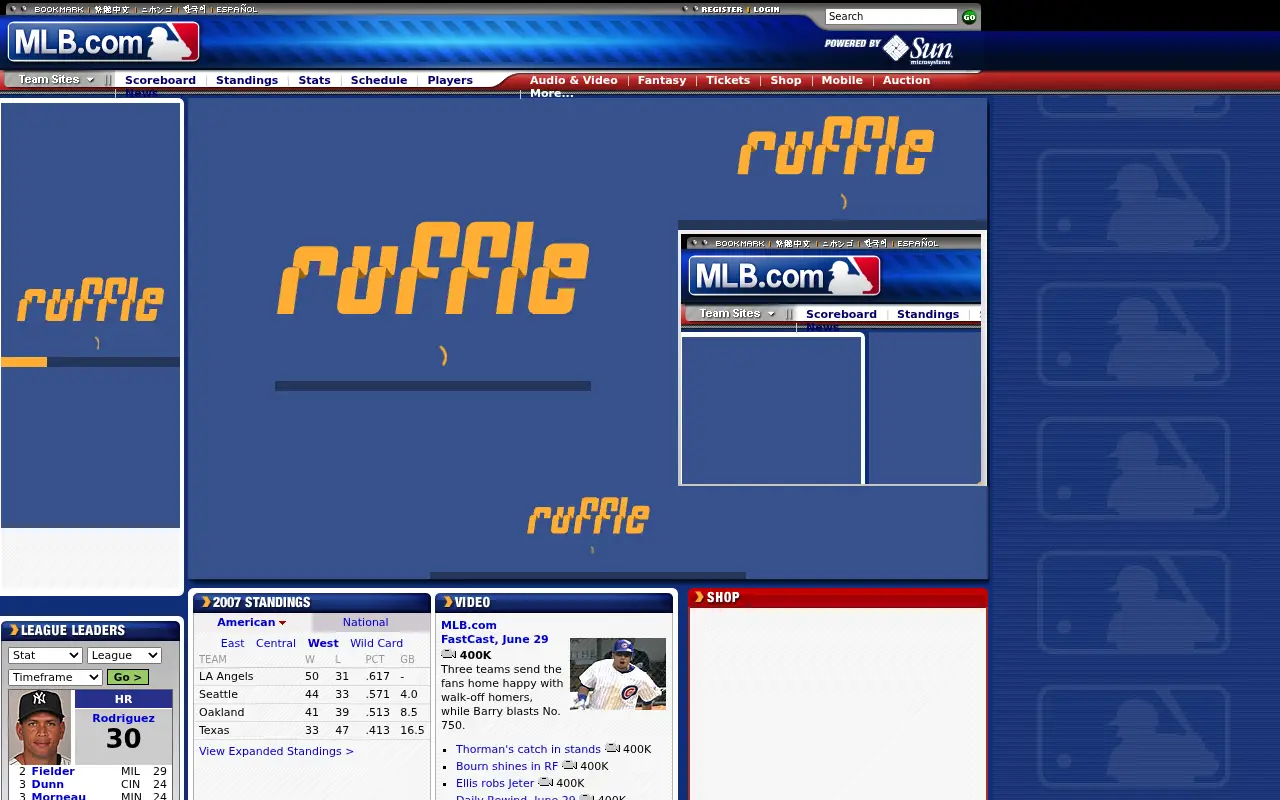
Task: Click the camera icon next to Bourn shines in RF
Action: (570, 765)
